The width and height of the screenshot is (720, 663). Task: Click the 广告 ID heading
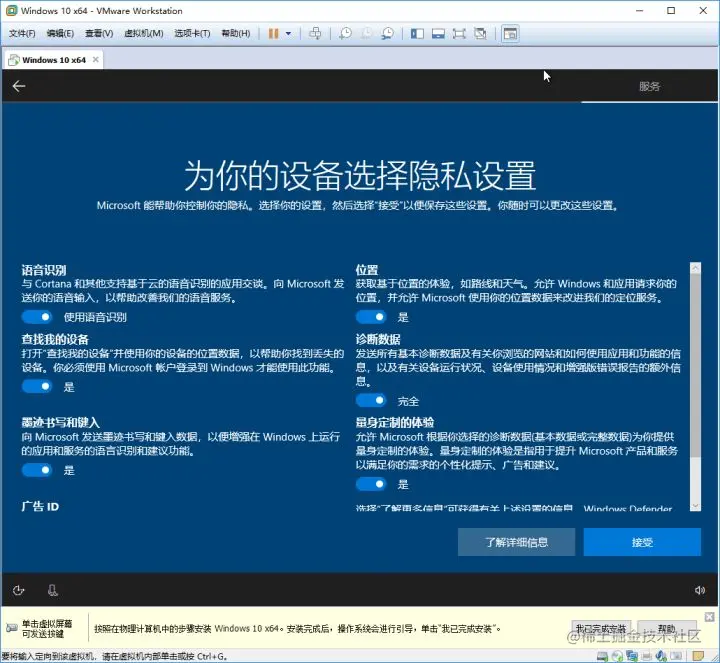[x=40, y=506]
